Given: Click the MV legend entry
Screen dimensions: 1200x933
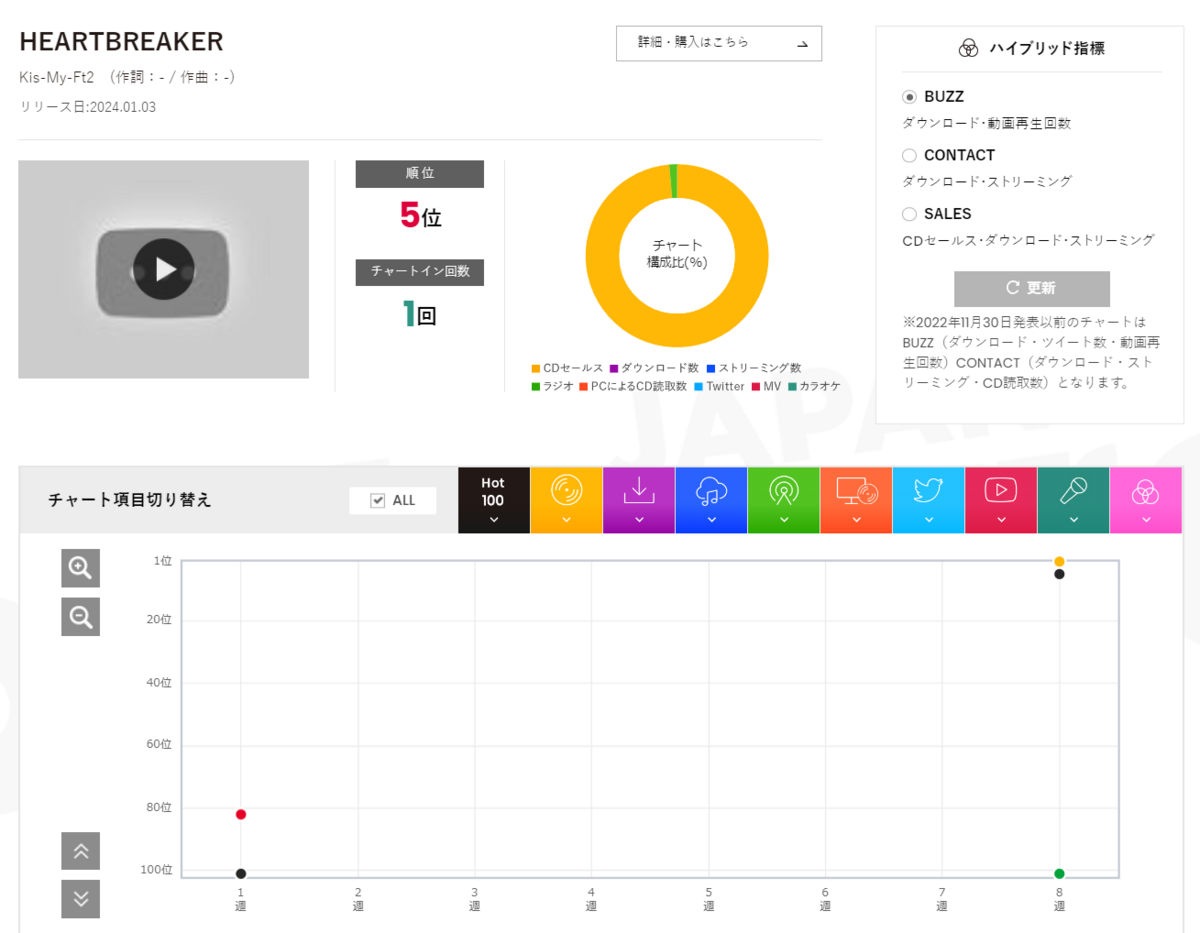Looking at the screenshot, I should 766,386.
